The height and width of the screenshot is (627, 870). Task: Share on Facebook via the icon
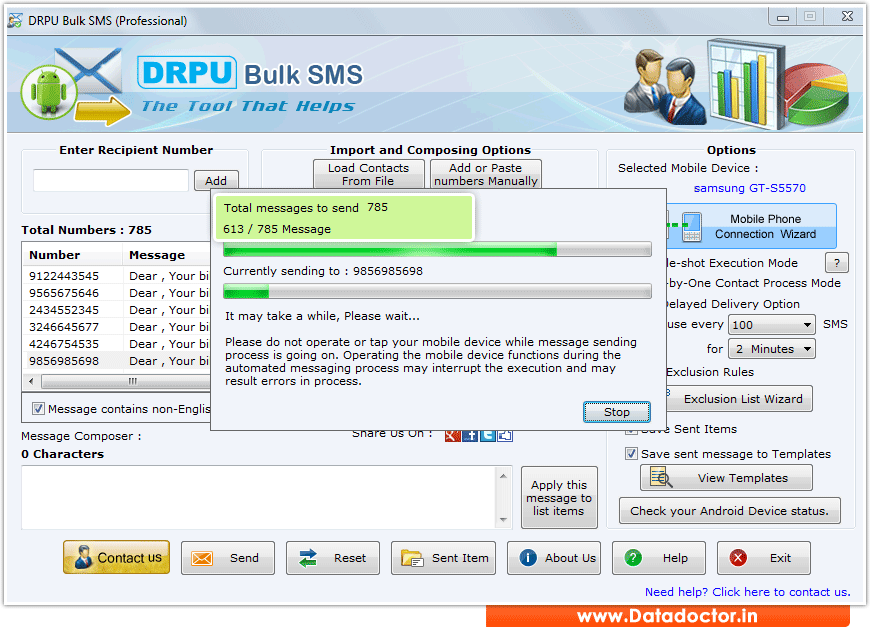[470, 436]
